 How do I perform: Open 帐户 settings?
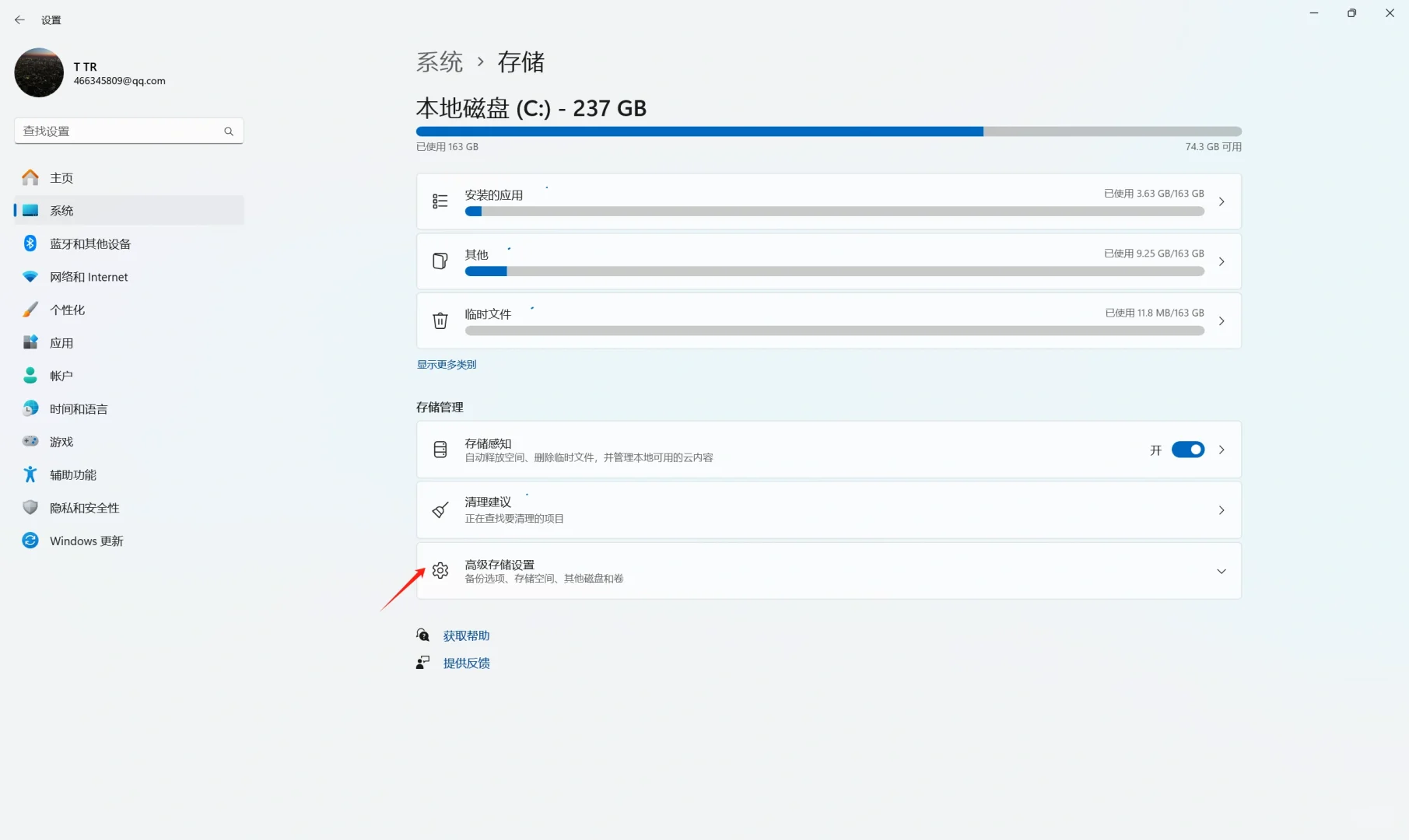click(x=62, y=375)
